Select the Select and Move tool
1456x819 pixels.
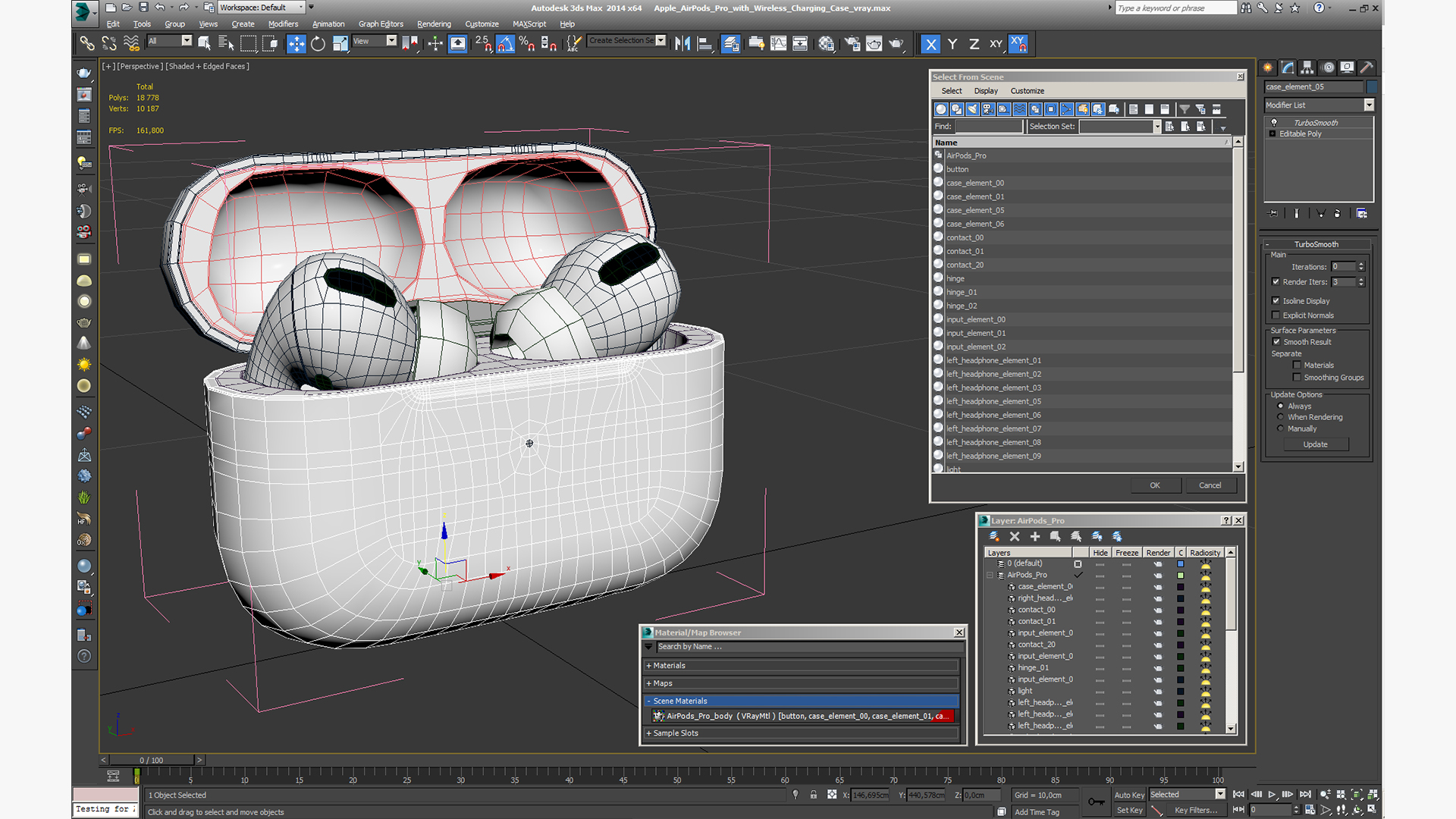point(297,44)
